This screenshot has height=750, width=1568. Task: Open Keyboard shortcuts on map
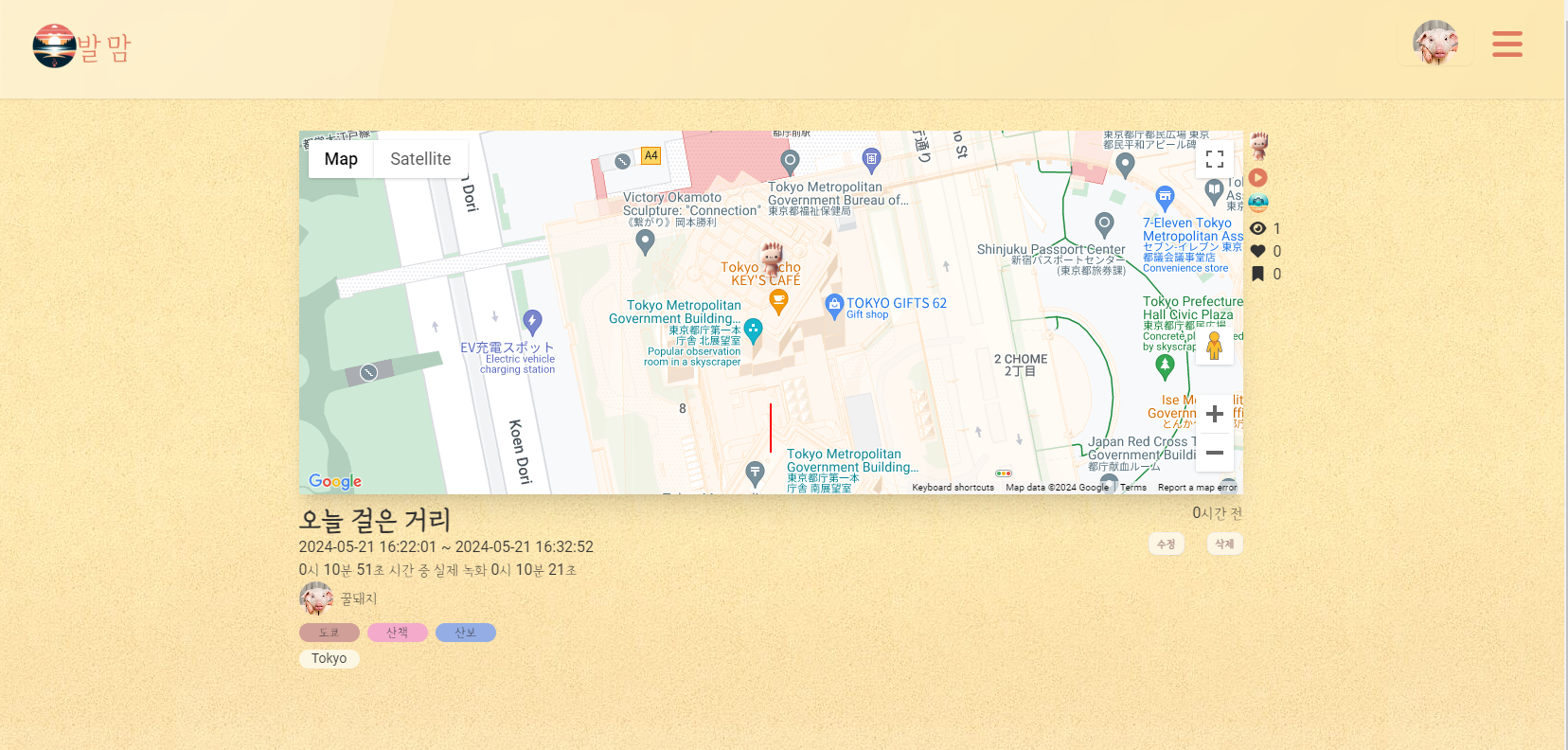click(x=953, y=488)
